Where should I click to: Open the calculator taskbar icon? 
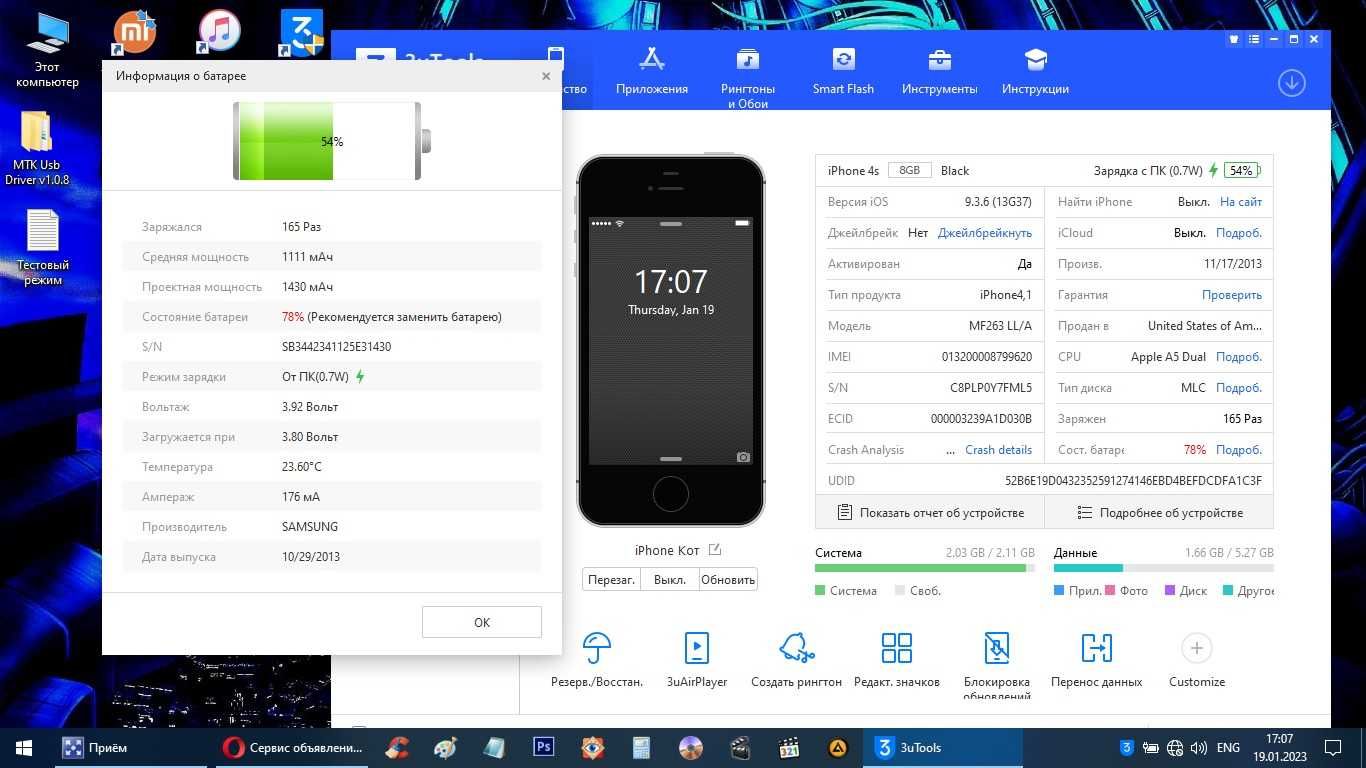click(641, 747)
